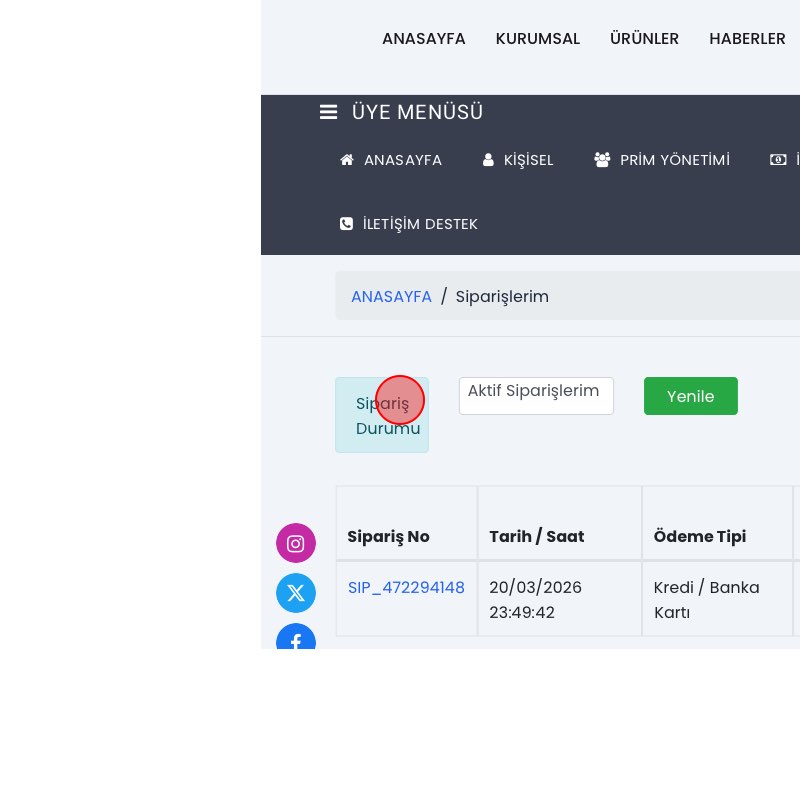The width and height of the screenshot is (800, 800).
Task: Open the KURUMSAL top menu item
Action: 537,39
